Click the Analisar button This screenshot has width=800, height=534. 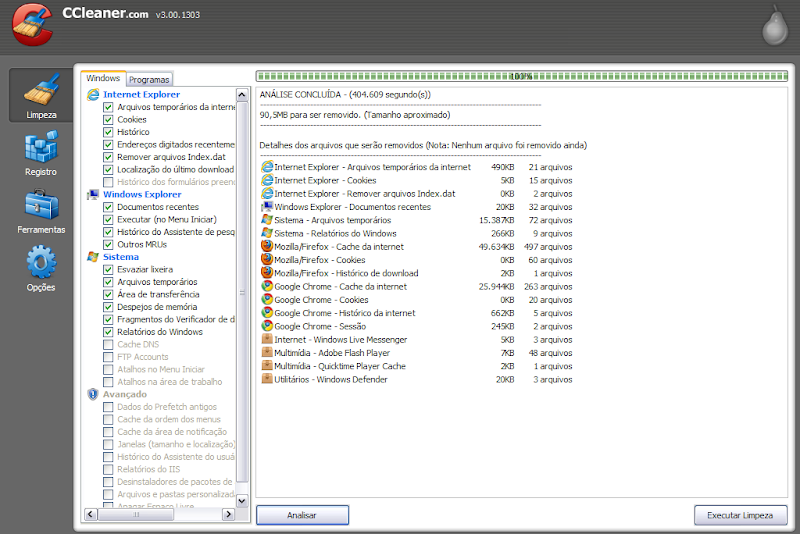(x=302, y=515)
